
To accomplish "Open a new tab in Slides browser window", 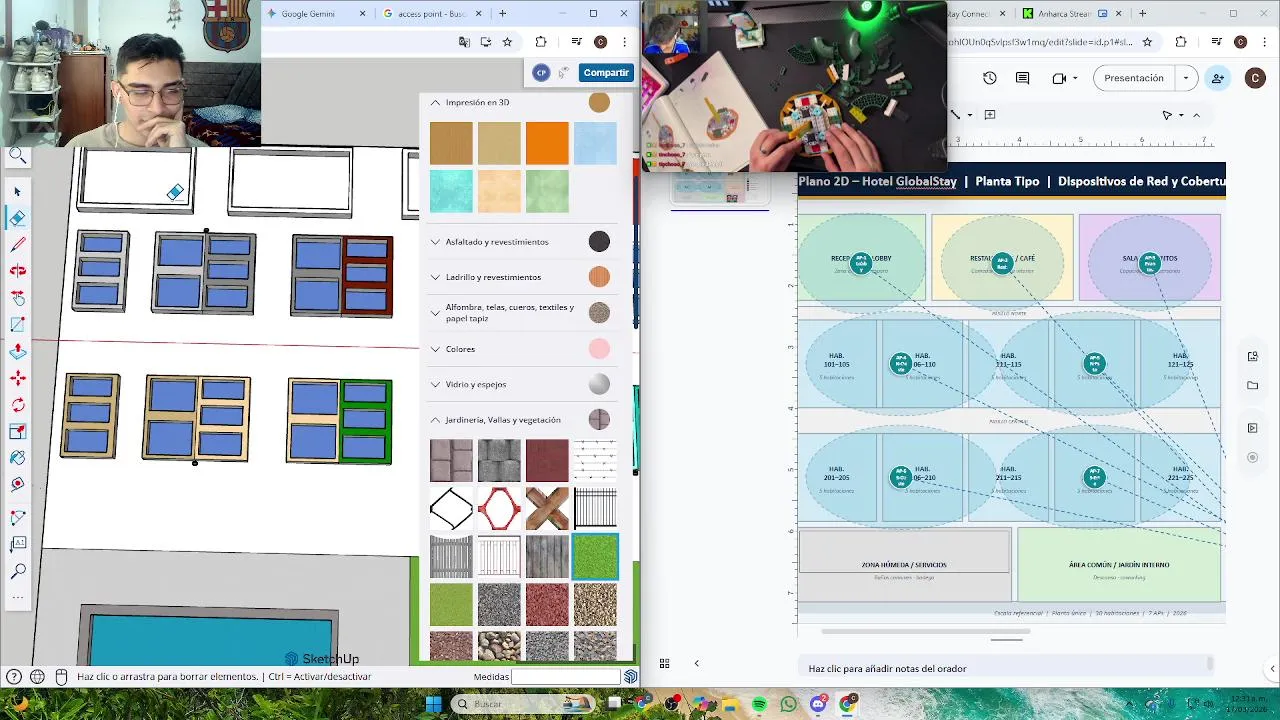I will click(x=1142, y=14).
